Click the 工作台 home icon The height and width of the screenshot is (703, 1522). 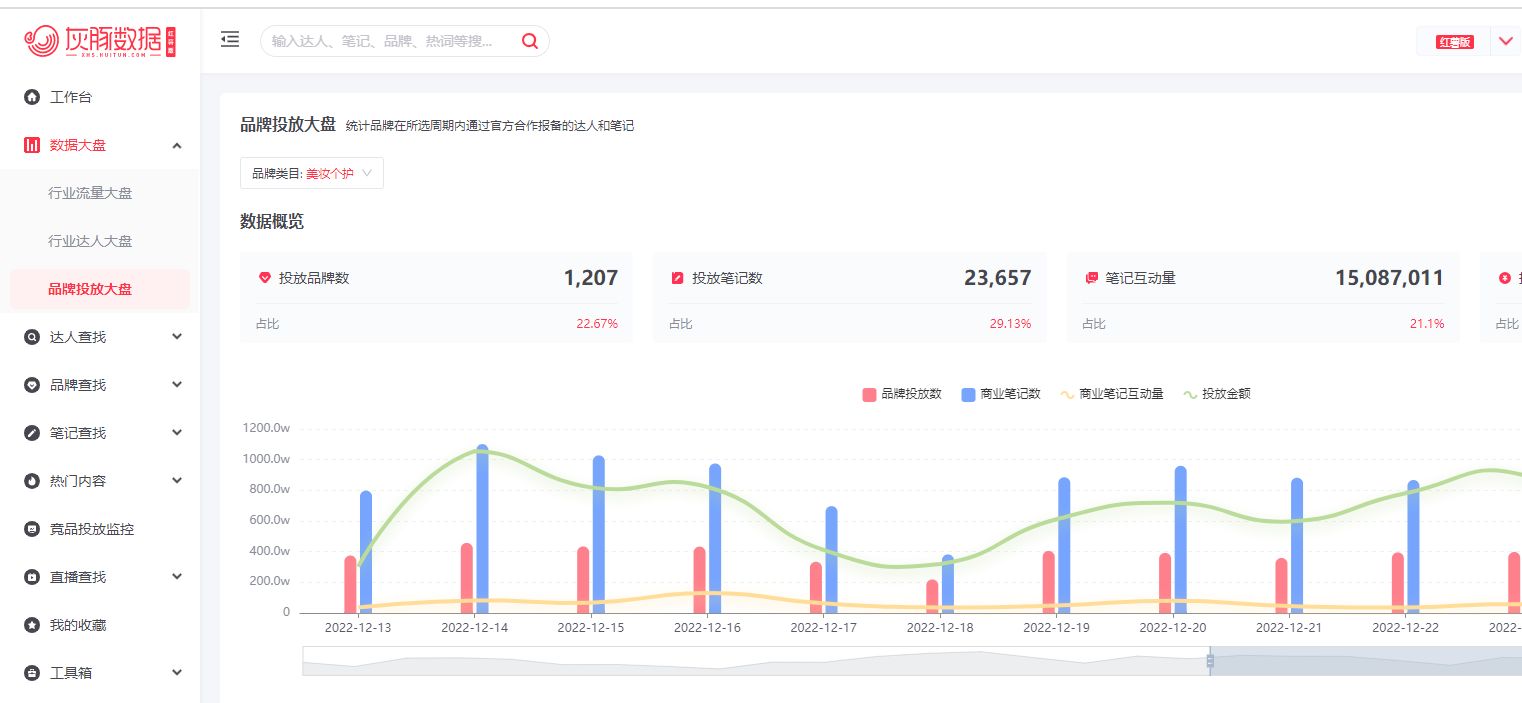coord(32,97)
